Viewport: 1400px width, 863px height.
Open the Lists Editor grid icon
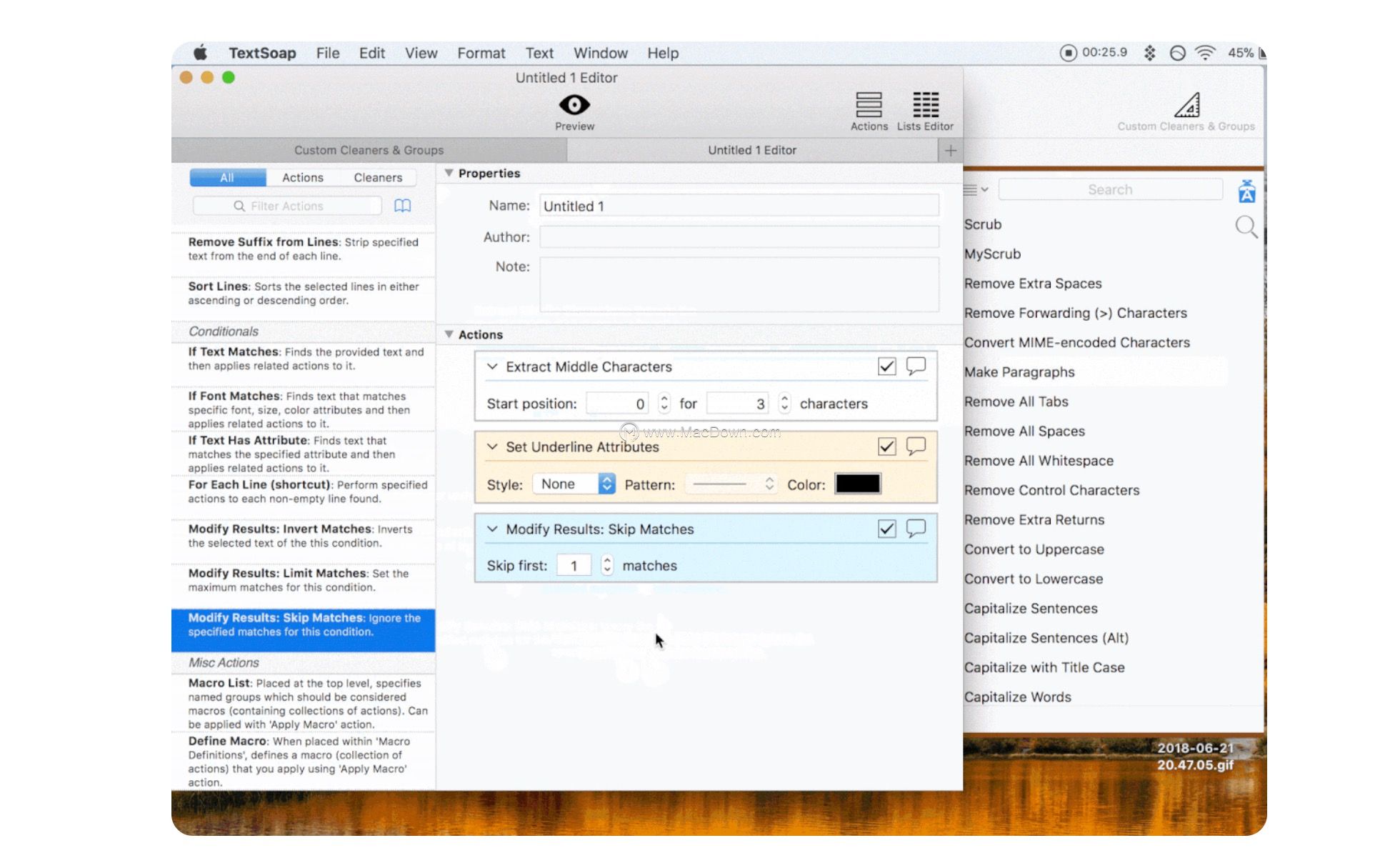pos(926,104)
